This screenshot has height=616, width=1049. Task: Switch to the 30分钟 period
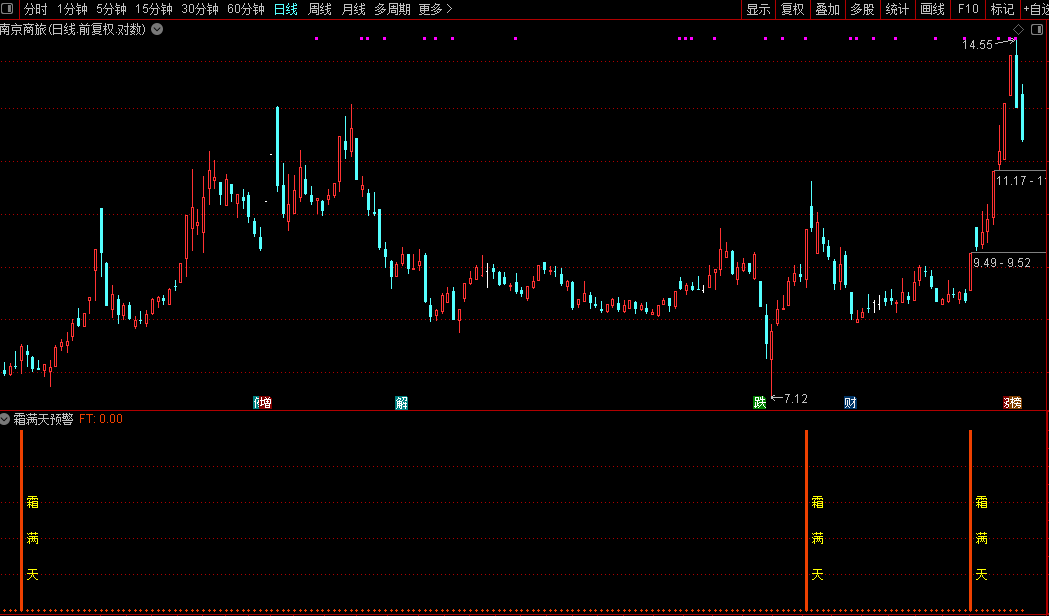(200, 9)
